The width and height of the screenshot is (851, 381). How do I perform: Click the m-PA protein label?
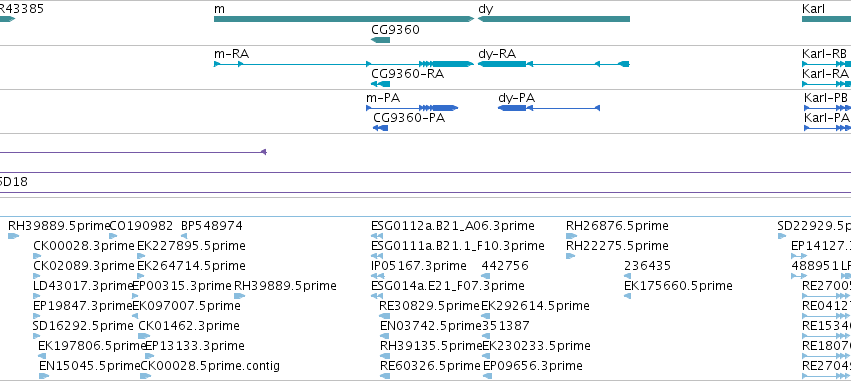click(383, 98)
